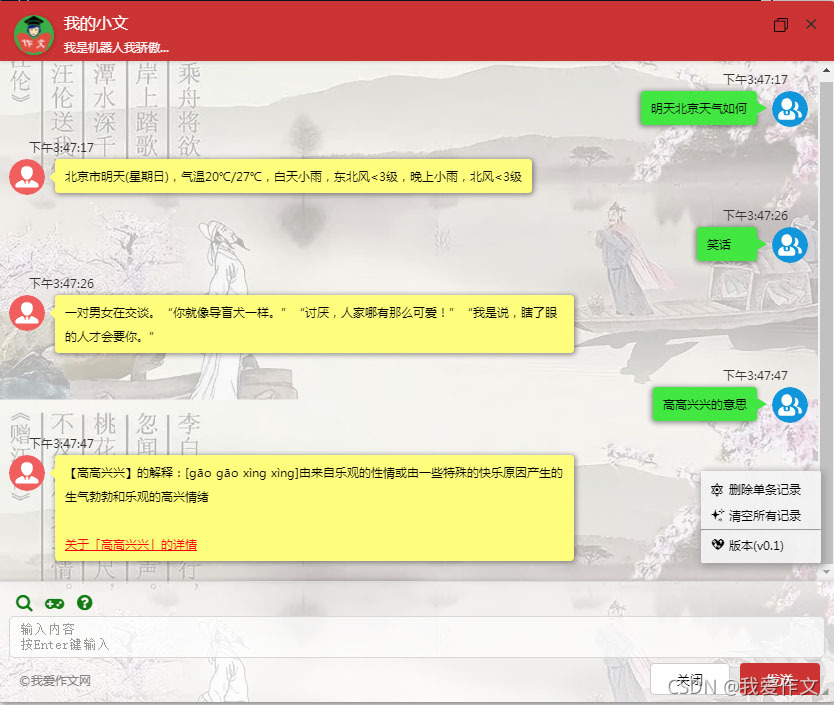Click the red 发送 button
834x705 pixels.
click(x=780, y=679)
